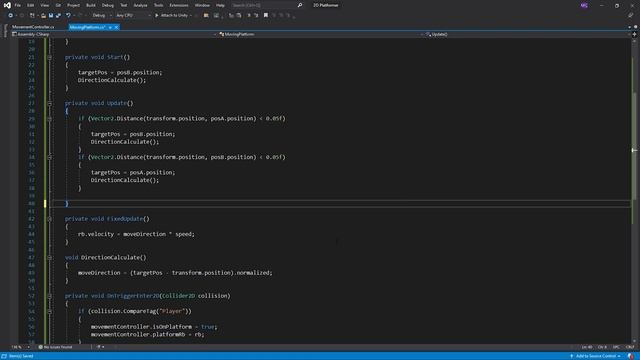Collapse the OnTriggerEnter2D method outline
640x360 pixels.
click(x=50, y=296)
